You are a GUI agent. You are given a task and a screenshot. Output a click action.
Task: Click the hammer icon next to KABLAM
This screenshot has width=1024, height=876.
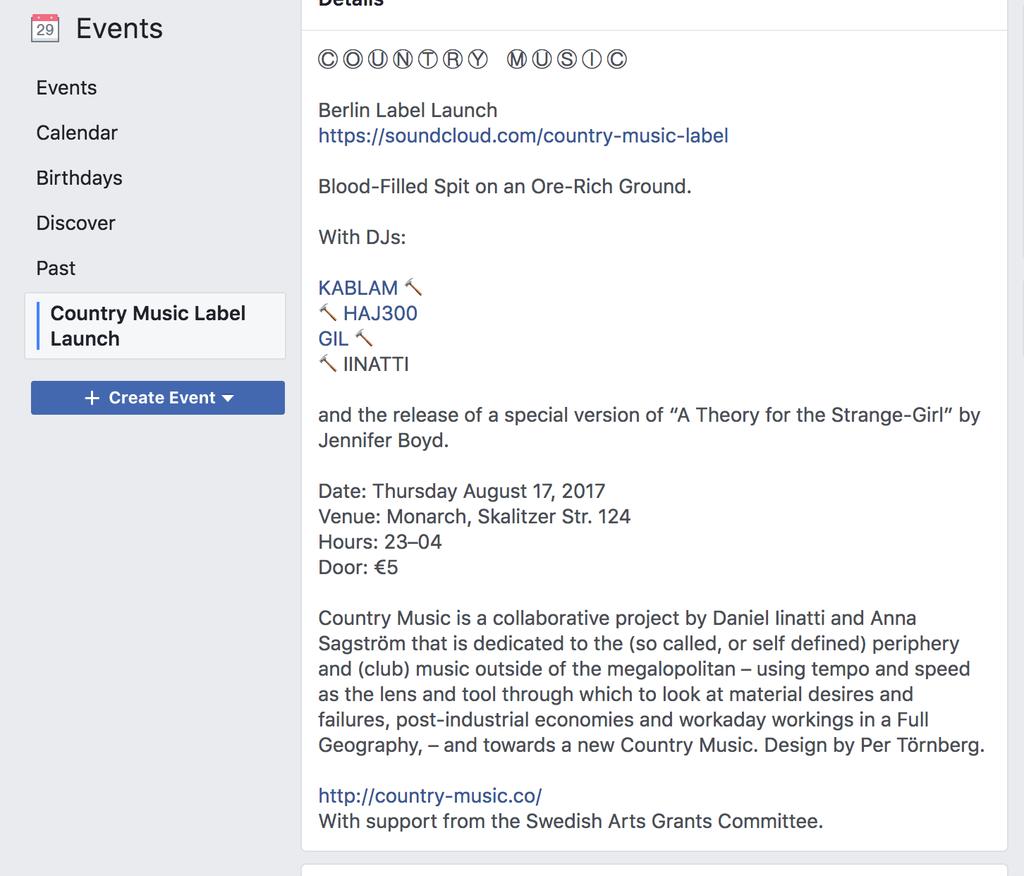pyautogui.click(x=413, y=287)
